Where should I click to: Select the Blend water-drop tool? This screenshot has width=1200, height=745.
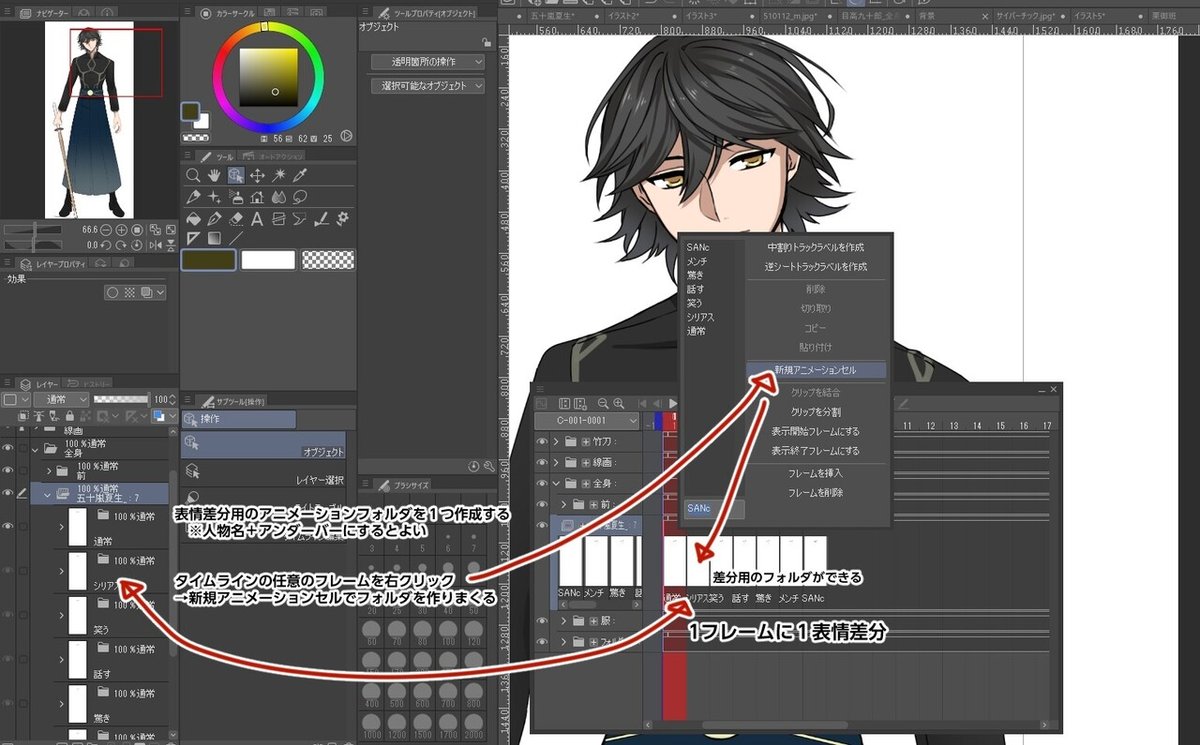click(x=278, y=197)
